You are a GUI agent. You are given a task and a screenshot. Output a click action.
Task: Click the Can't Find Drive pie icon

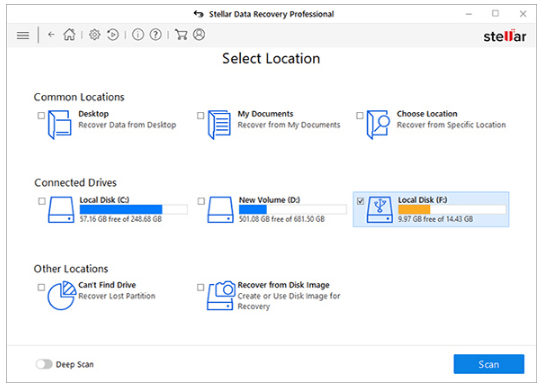[61, 295]
